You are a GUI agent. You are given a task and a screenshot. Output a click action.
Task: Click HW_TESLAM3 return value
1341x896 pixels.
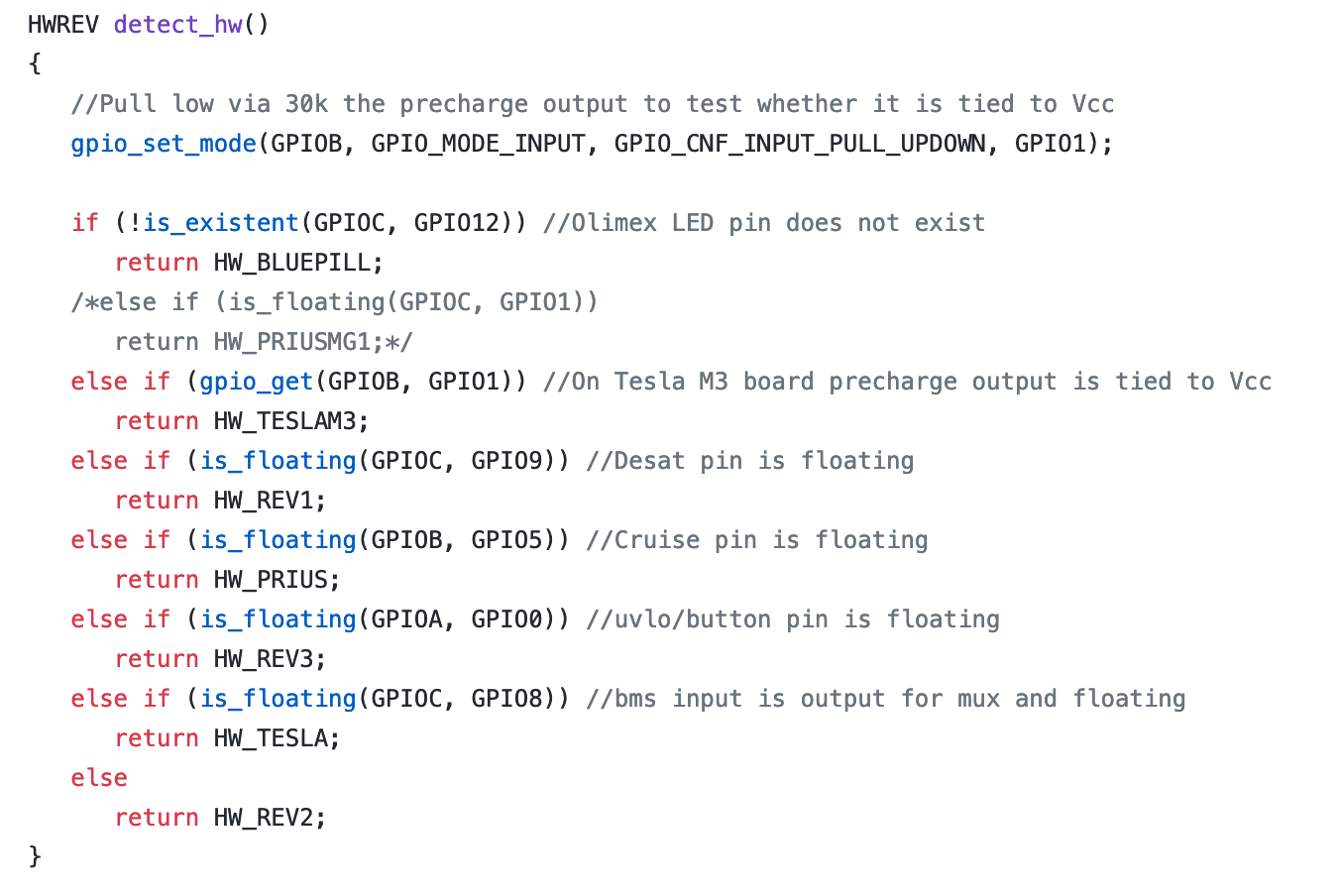pos(289,421)
